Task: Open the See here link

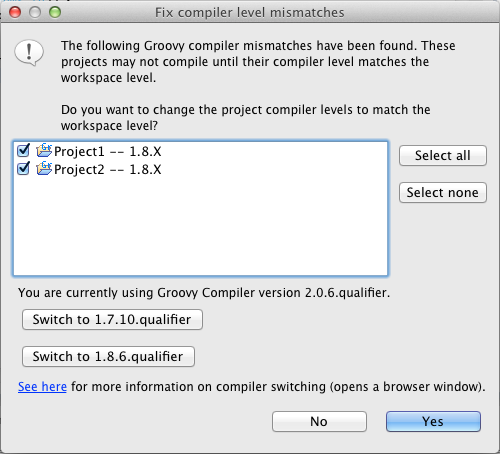Action: tap(42, 387)
